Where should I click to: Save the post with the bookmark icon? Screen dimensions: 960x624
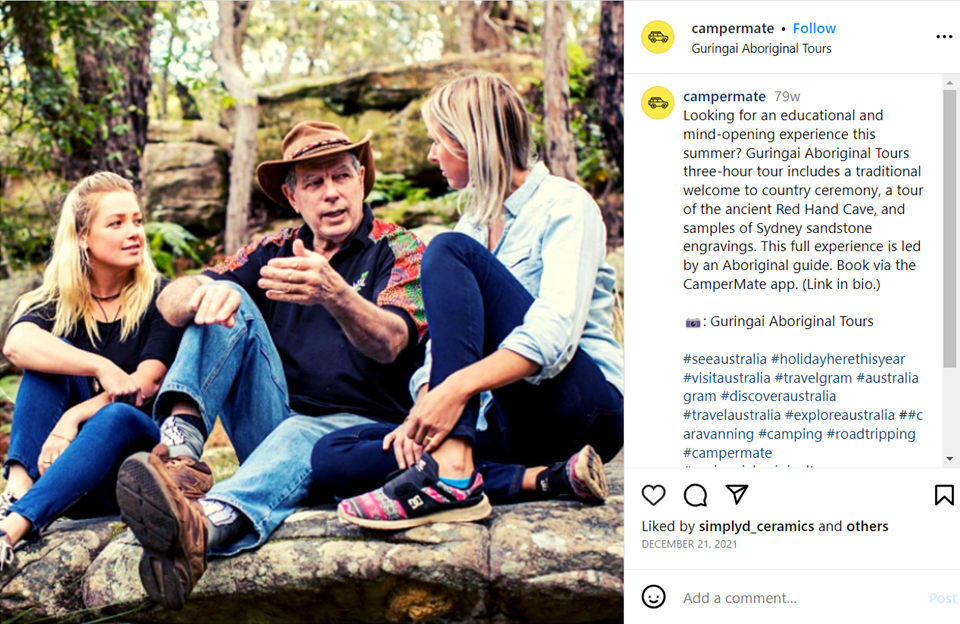pyautogui.click(x=943, y=495)
